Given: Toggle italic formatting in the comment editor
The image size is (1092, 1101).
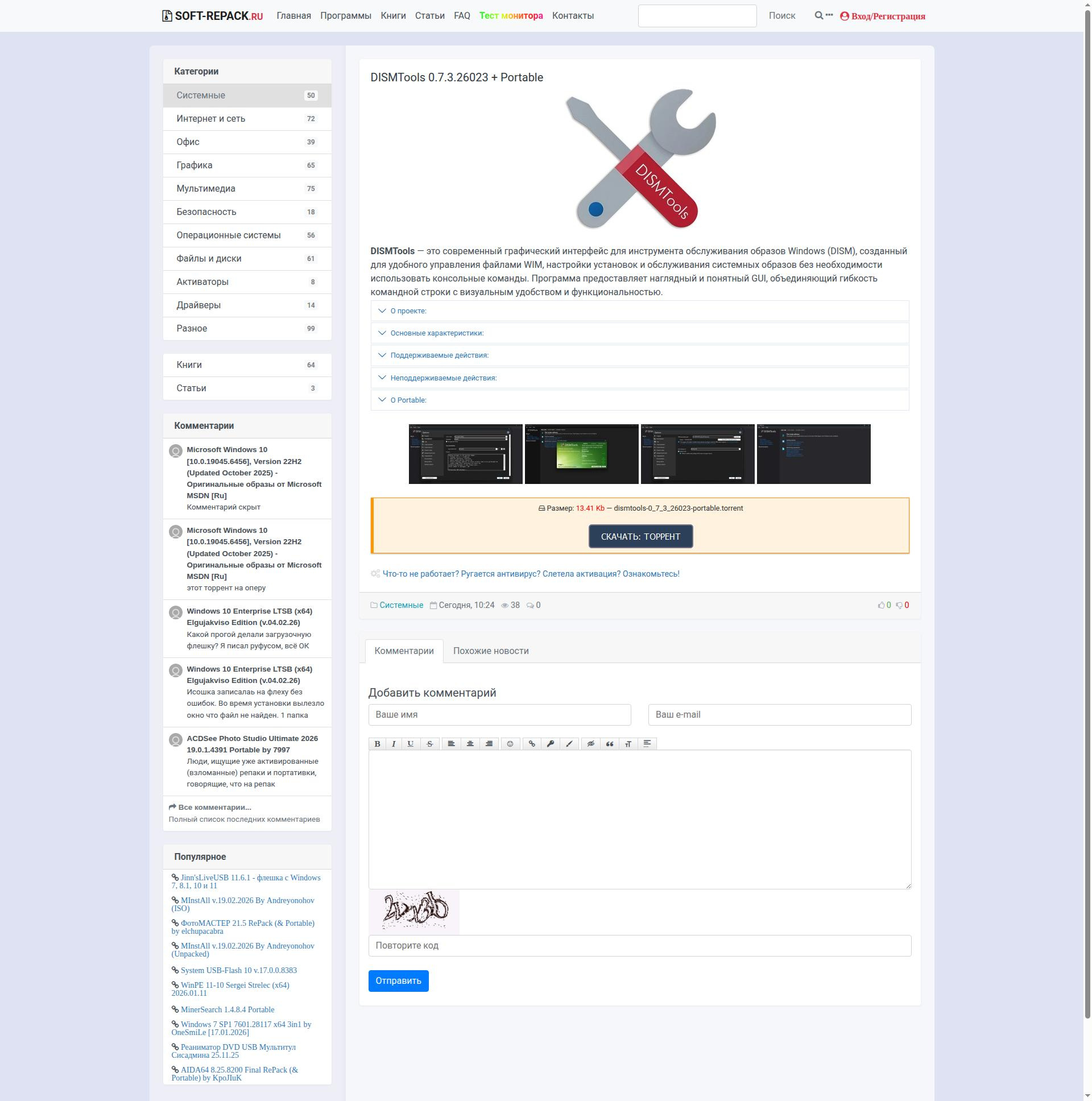Looking at the screenshot, I should (x=393, y=744).
